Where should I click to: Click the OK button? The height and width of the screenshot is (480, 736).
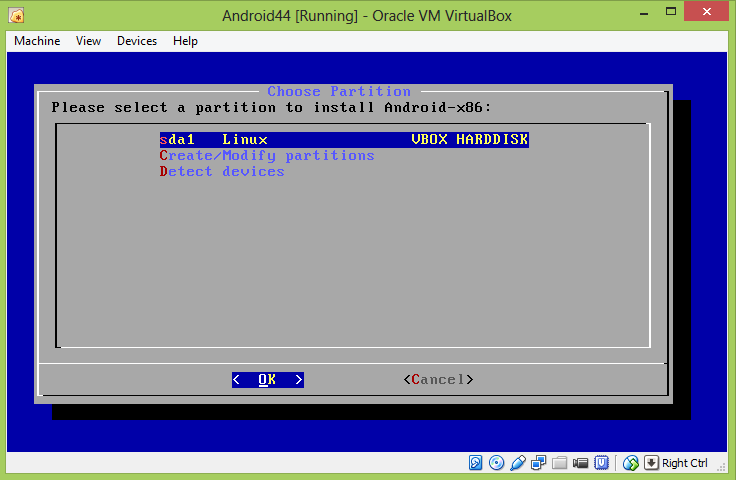268,380
